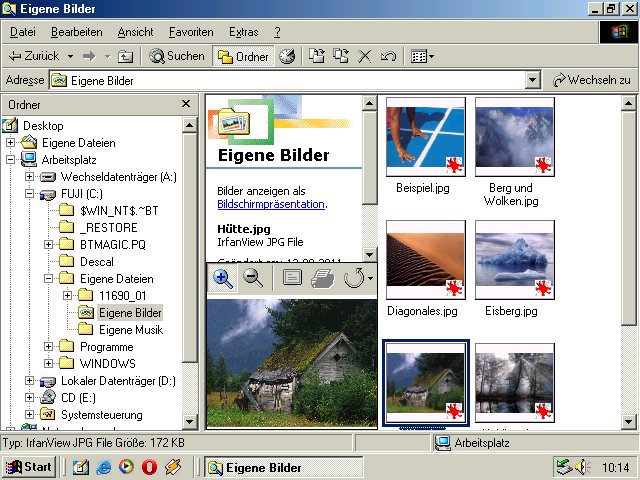Click the Bildschirmpräsentation link
The image size is (640, 480).
tap(271, 204)
